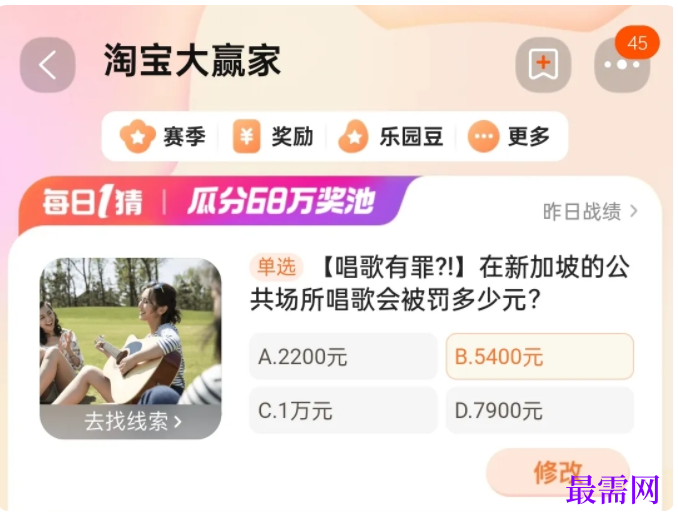
Task: Open the 赛季 tab label
Action: pos(184,137)
